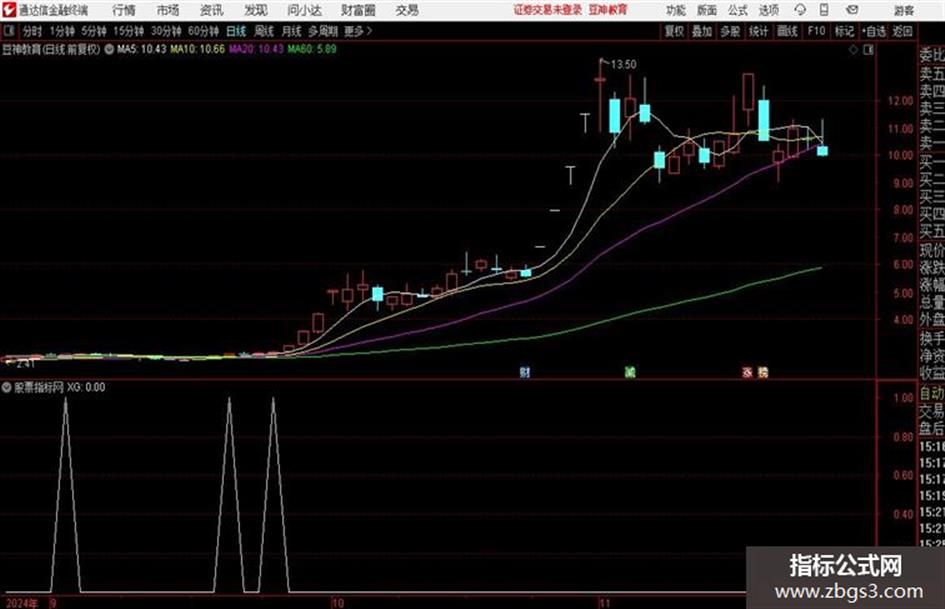The height and width of the screenshot is (609, 945).
Task: Click the 叠加 overlay button
Action: [702, 31]
